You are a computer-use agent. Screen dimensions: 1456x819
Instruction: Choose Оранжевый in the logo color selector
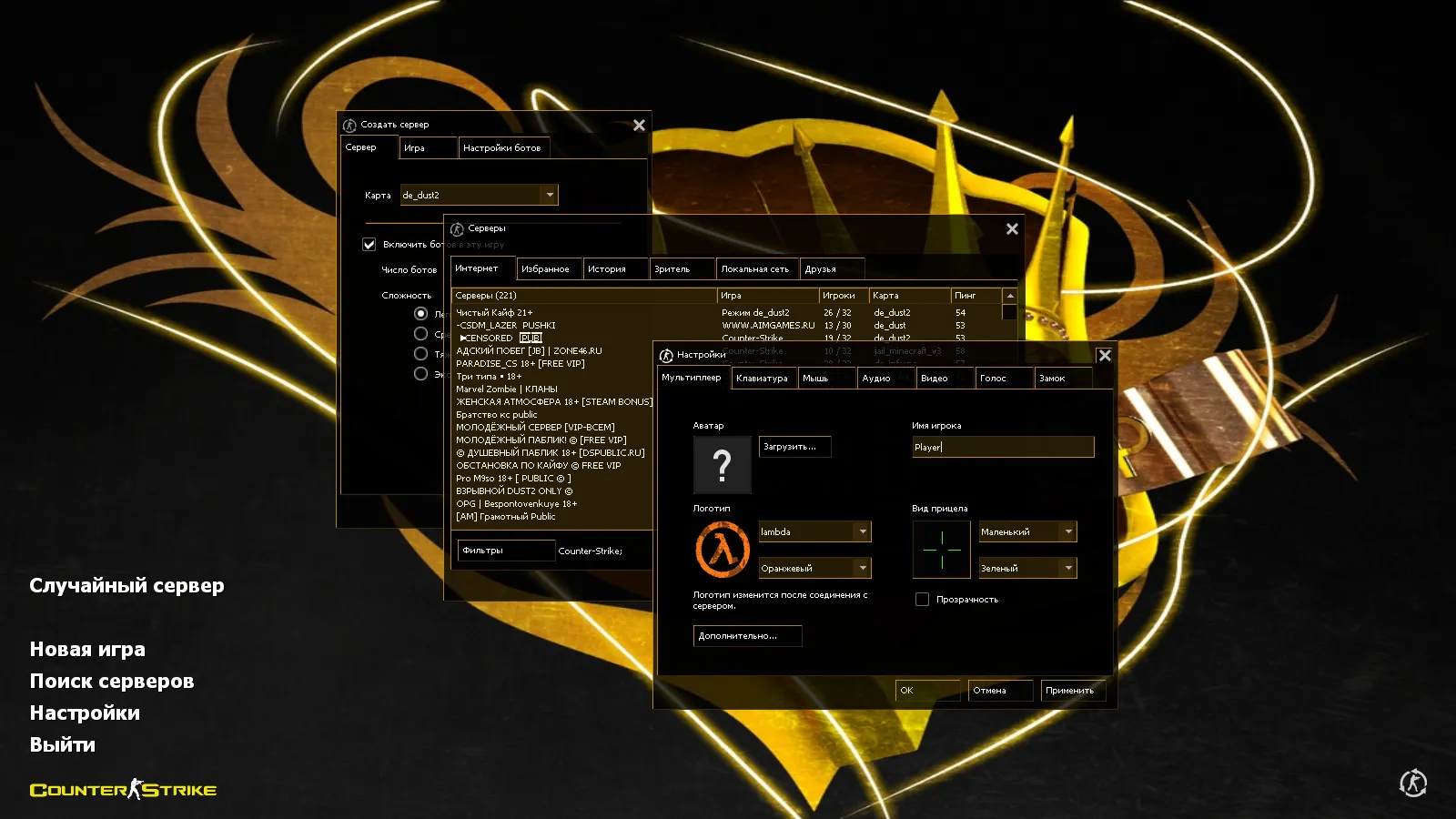point(814,567)
